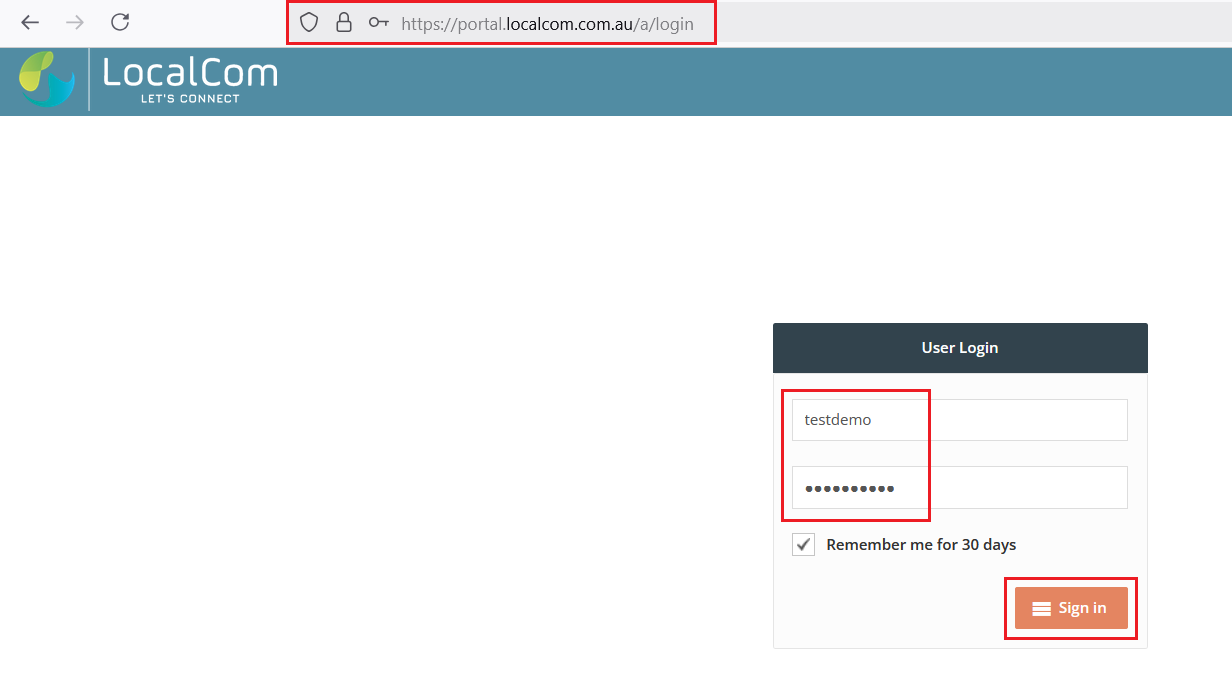
Task: Click the browser back arrow
Action: 30,22
